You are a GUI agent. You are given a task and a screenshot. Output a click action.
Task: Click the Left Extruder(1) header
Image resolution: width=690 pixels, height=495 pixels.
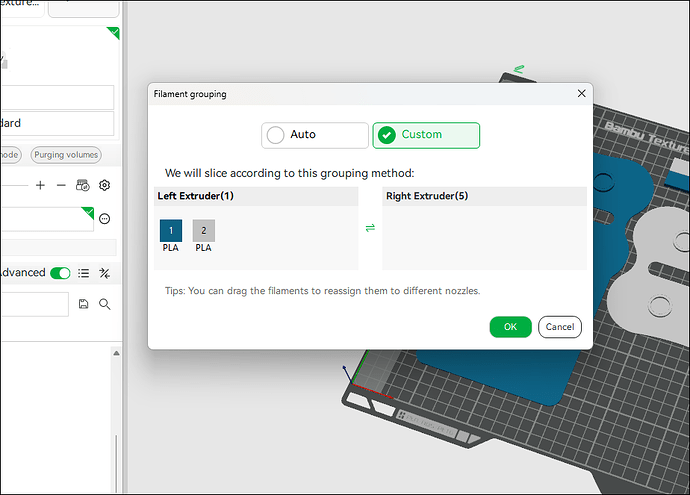click(256, 196)
